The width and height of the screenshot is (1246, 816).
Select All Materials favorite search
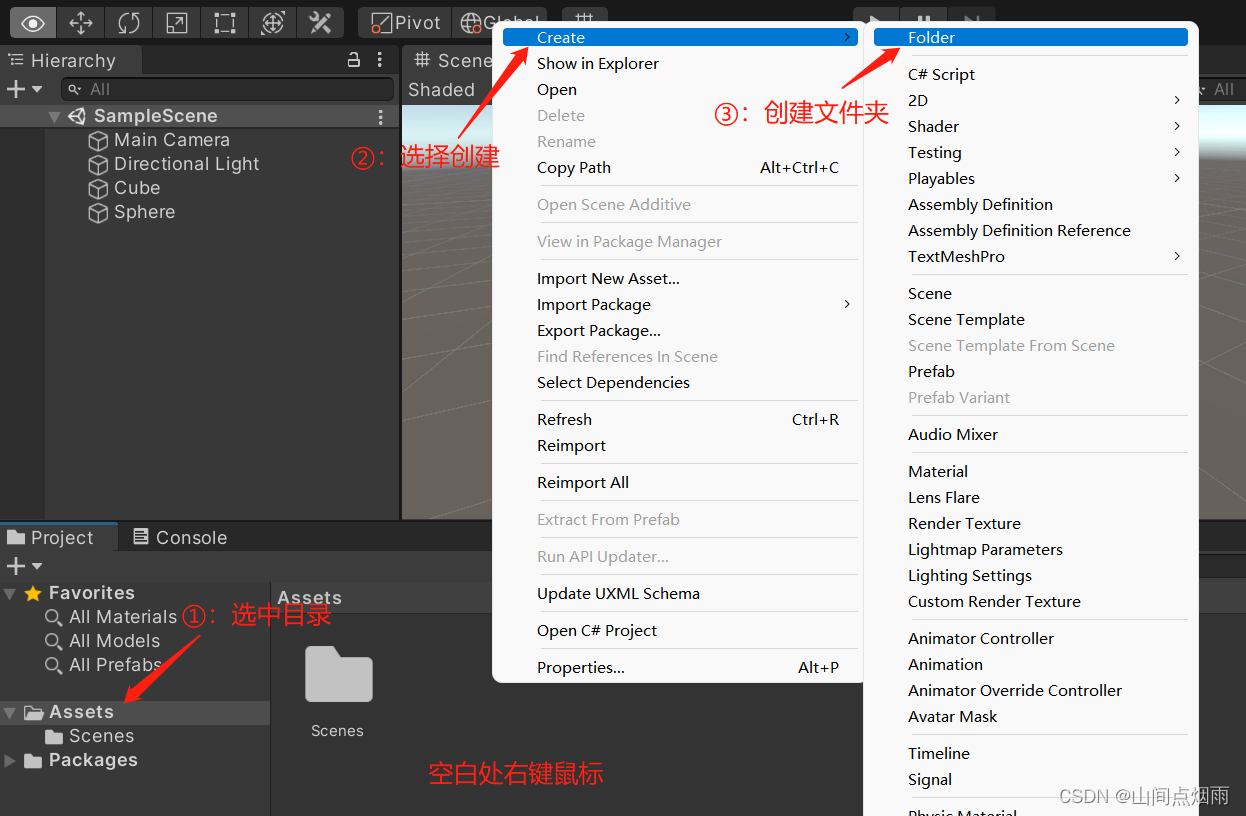[123, 617]
